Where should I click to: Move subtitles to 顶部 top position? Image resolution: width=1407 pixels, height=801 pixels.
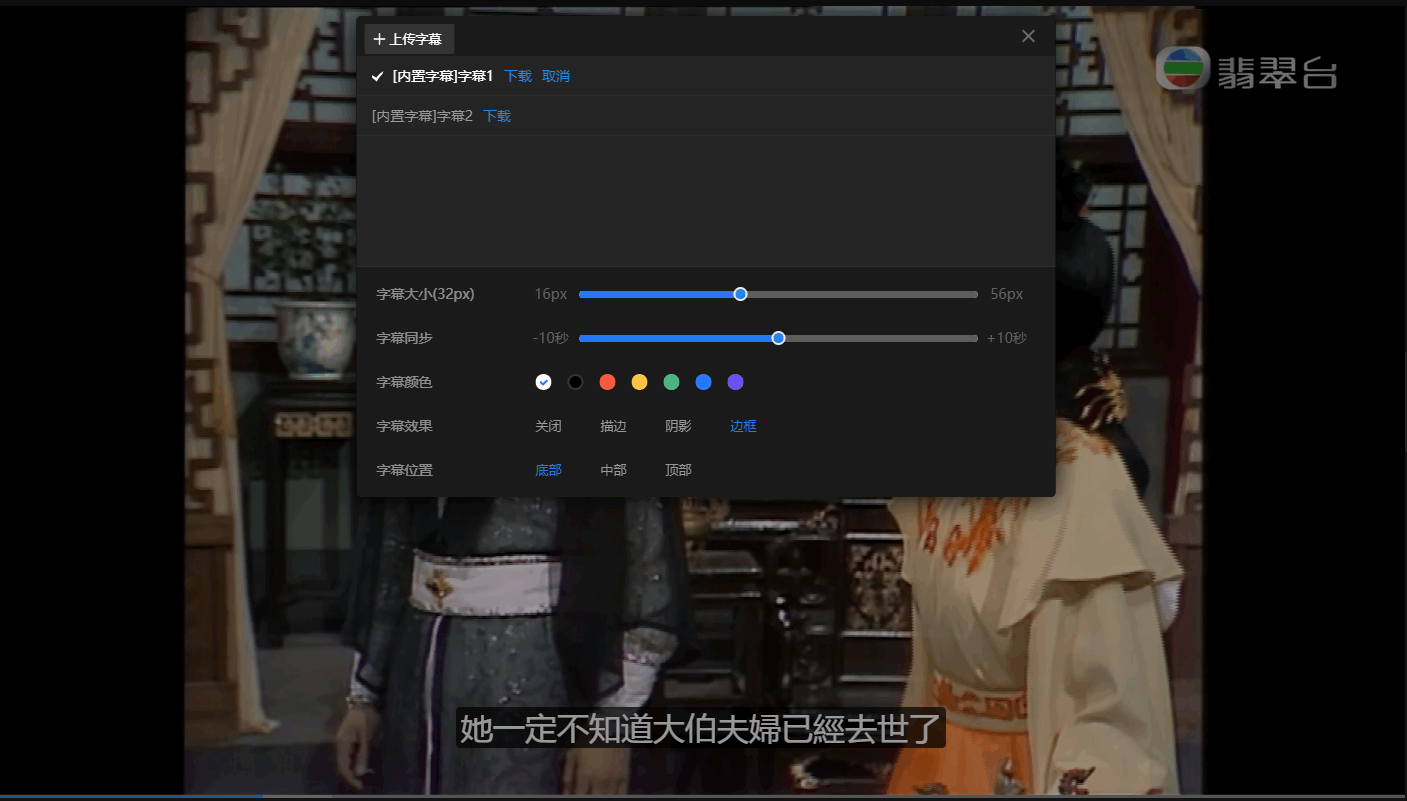[x=678, y=470]
